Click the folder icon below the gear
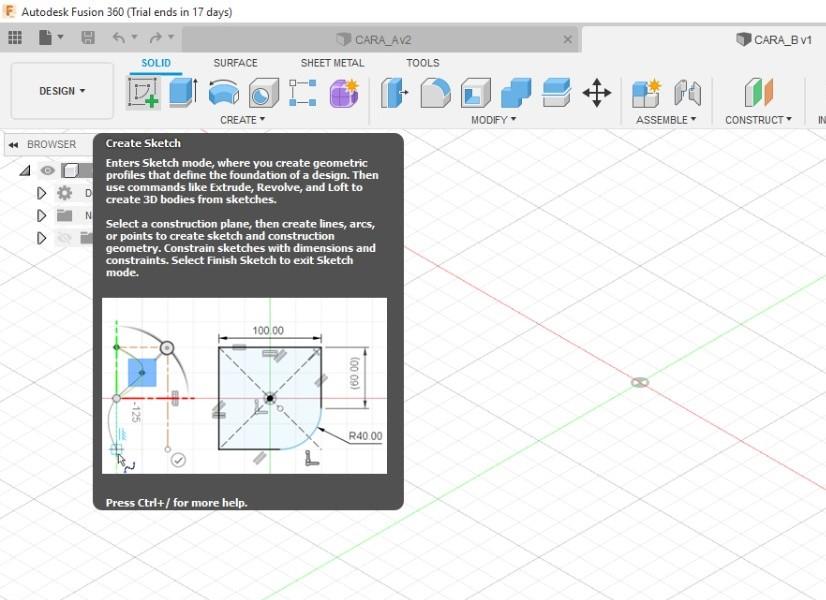Image resolution: width=826 pixels, height=600 pixels. pyautogui.click(x=64, y=215)
